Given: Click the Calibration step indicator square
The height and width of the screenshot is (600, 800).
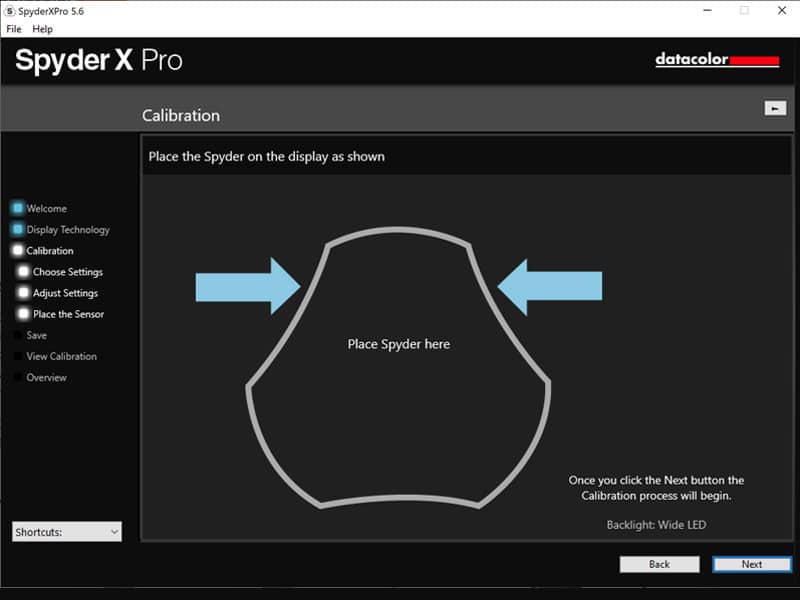Looking at the screenshot, I should [x=18, y=250].
